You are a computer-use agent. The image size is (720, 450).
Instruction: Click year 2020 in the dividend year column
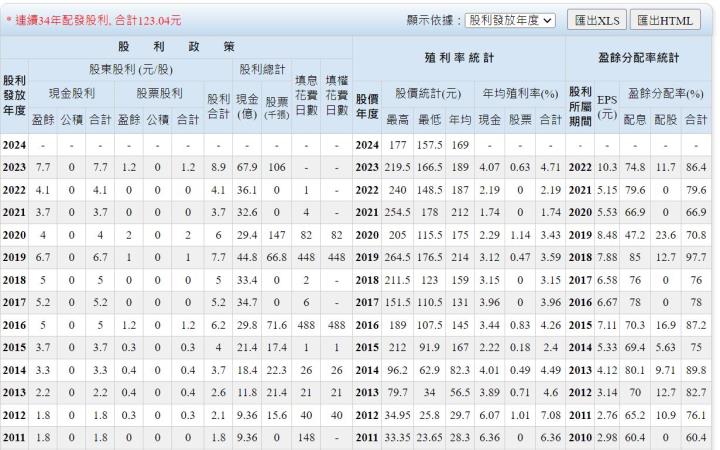pyautogui.click(x=14, y=235)
